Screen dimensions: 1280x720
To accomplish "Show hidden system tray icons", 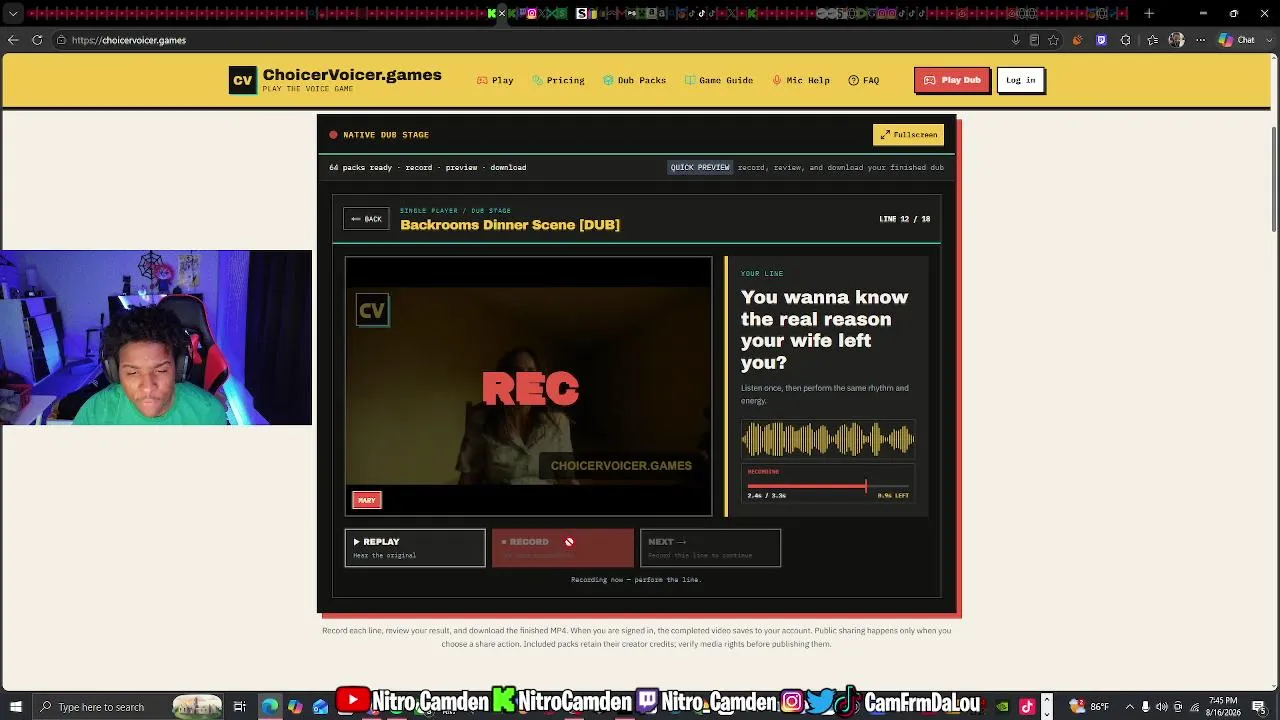I will [1130, 707].
